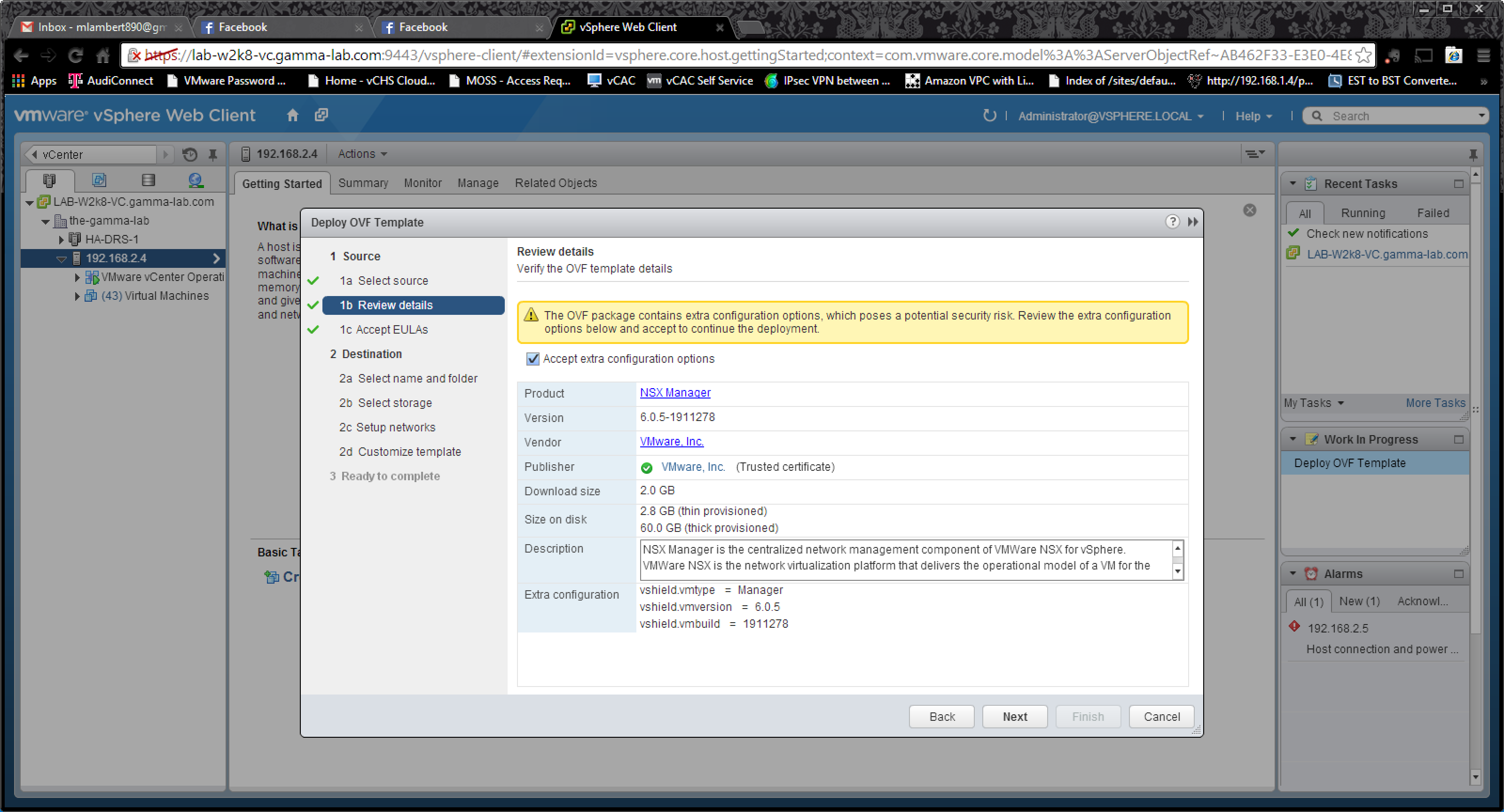The image size is (1504, 812).
Task: Open the Networking inventory tab icon
Action: pyautogui.click(x=196, y=180)
